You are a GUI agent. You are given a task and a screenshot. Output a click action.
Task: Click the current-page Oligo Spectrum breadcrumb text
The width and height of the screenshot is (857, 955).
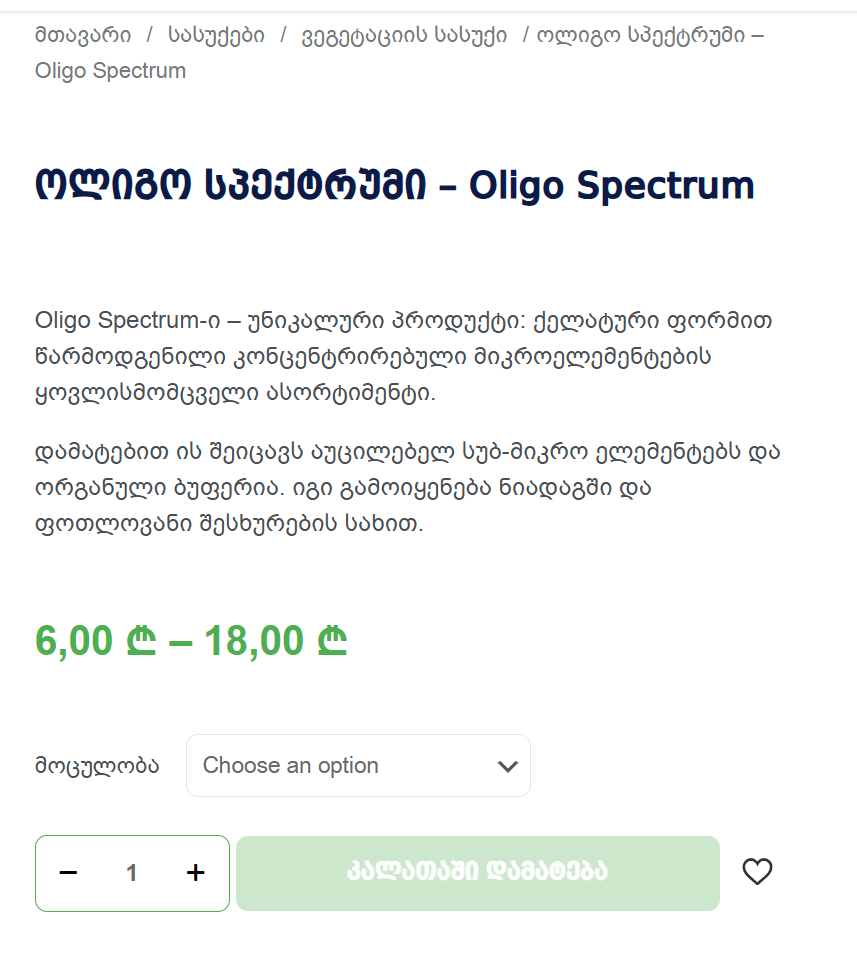coord(110,70)
